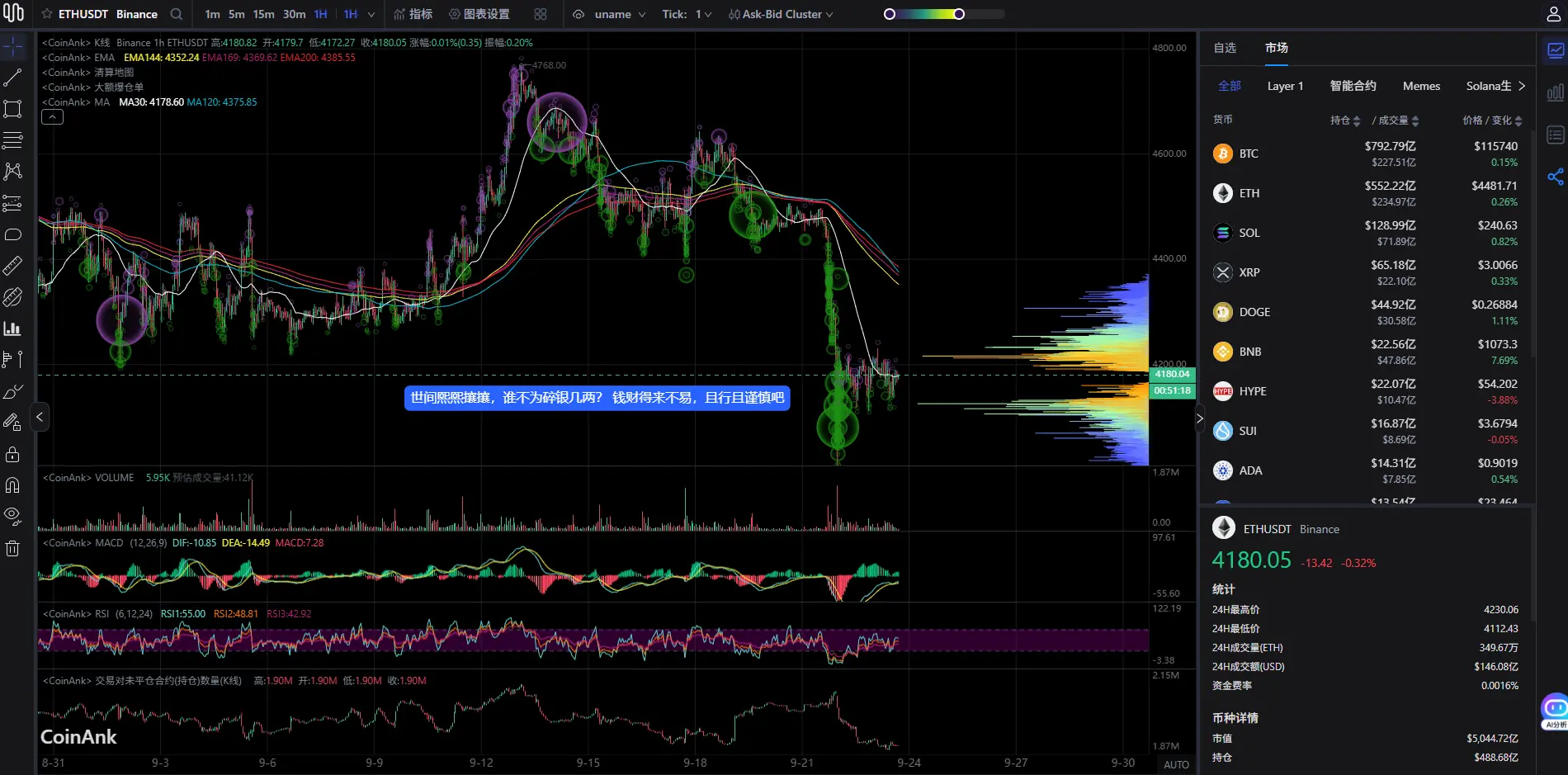Hide all drawings with the eye icon
1568x775 pixels.
pyautogui.click(x=13, y=517)
